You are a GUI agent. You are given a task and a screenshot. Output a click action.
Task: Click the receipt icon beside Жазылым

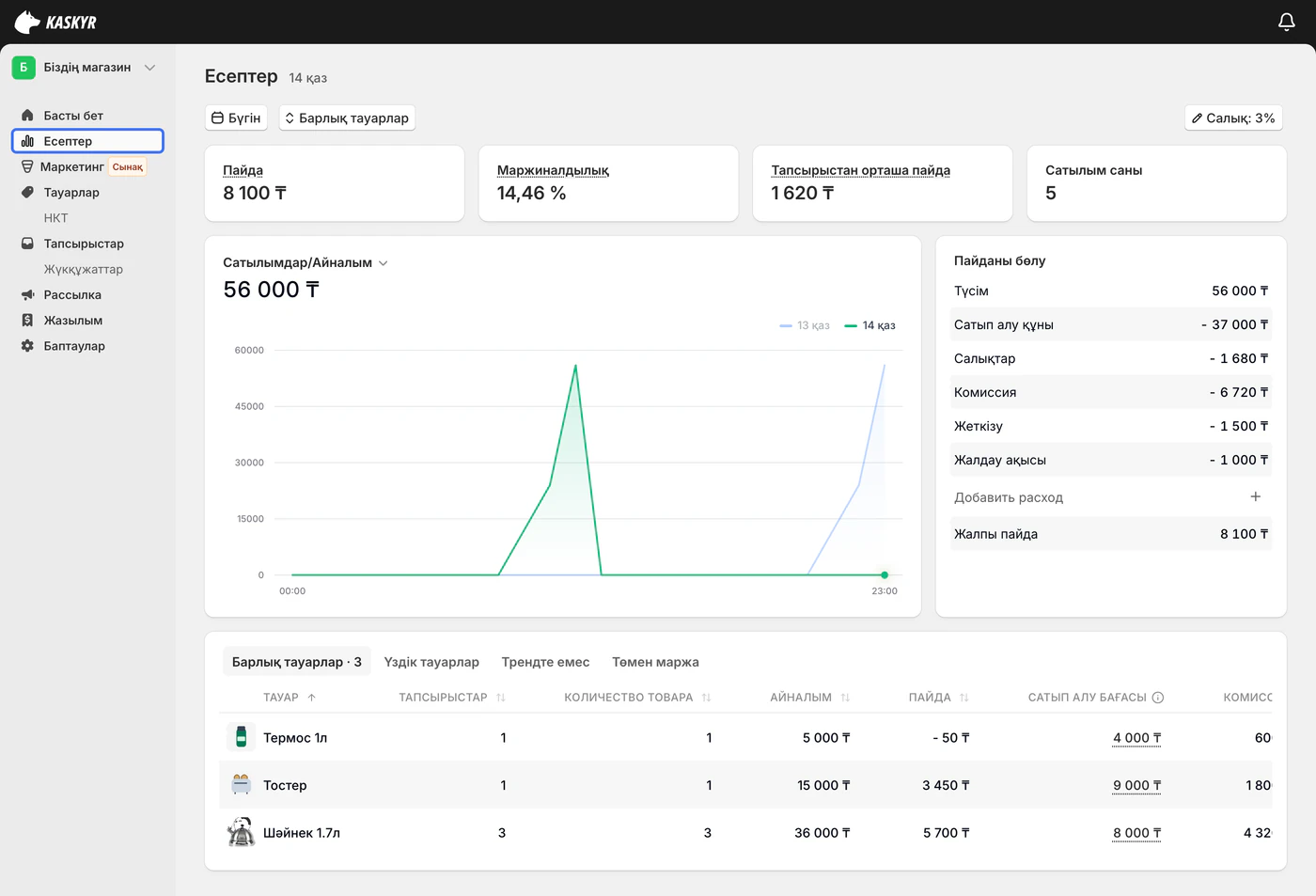coord(27,321)
